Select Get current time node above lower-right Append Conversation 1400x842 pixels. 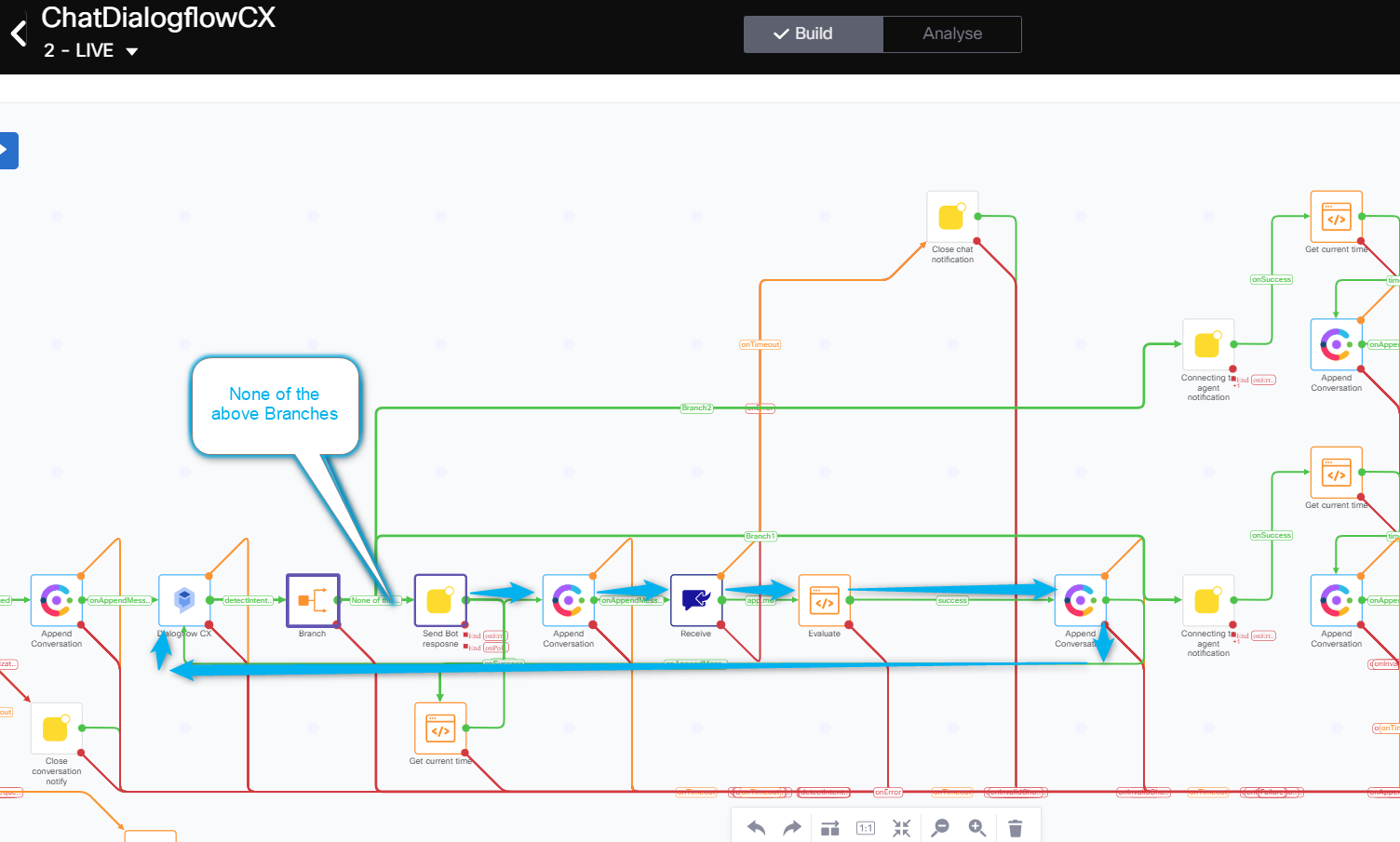pyautogui.click(x=1337, y=472)
